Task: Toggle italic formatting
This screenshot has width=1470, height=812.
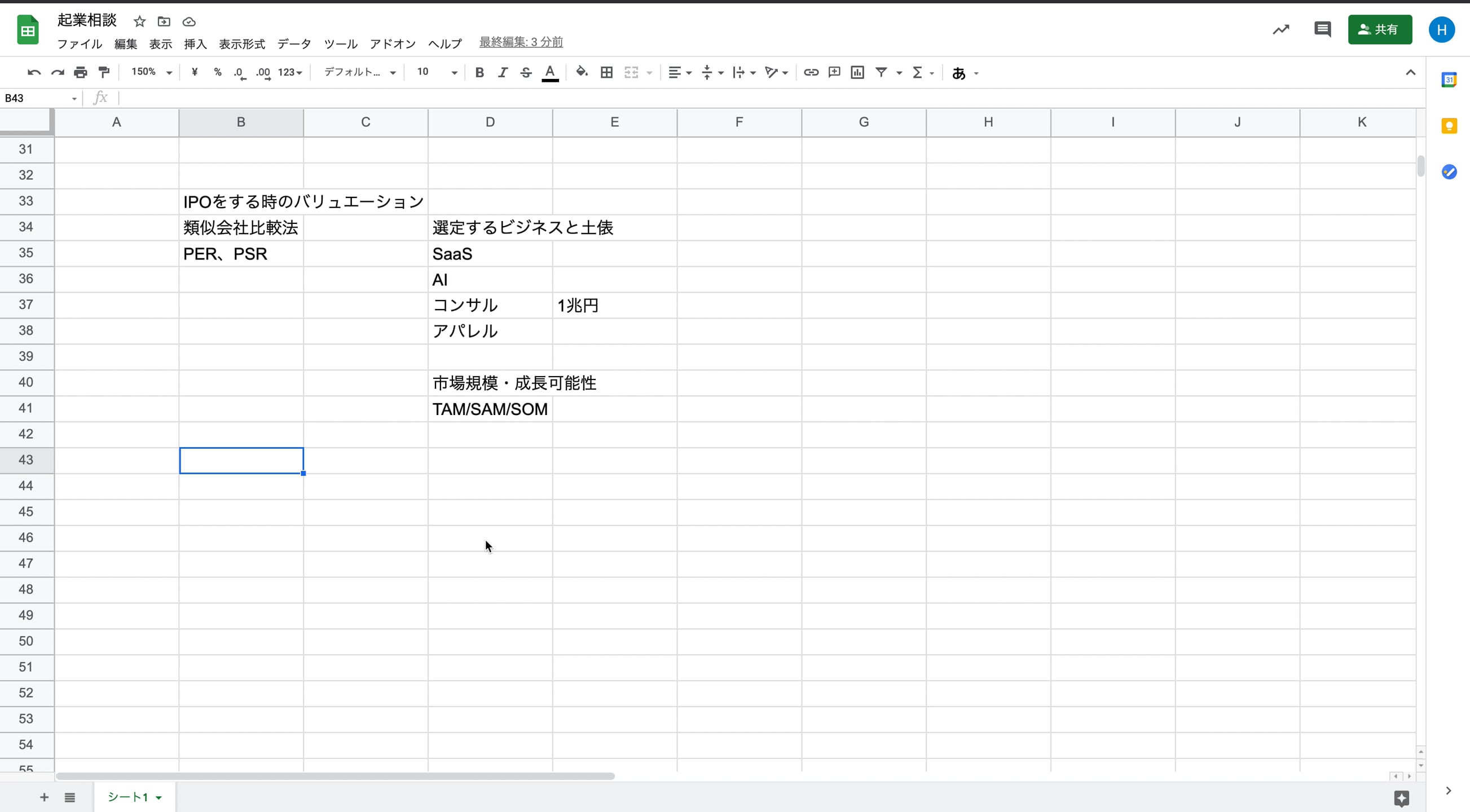Action: pos(502,73)
